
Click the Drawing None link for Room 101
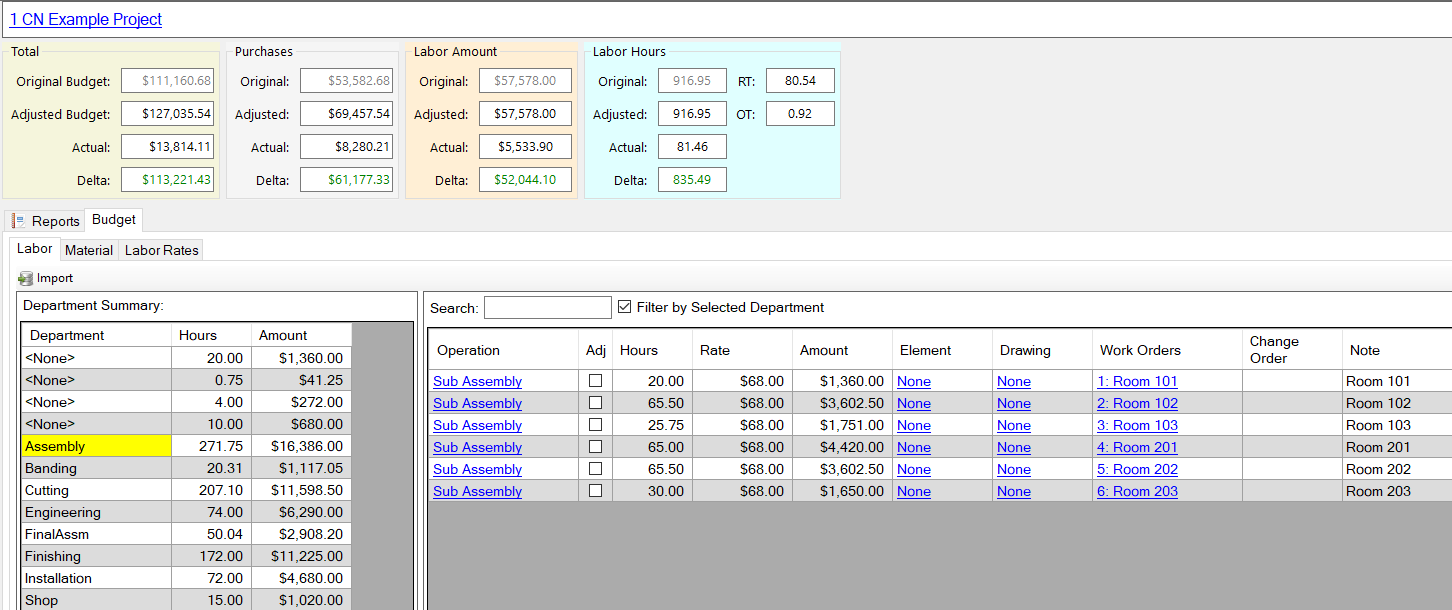tap(1014, 381)
